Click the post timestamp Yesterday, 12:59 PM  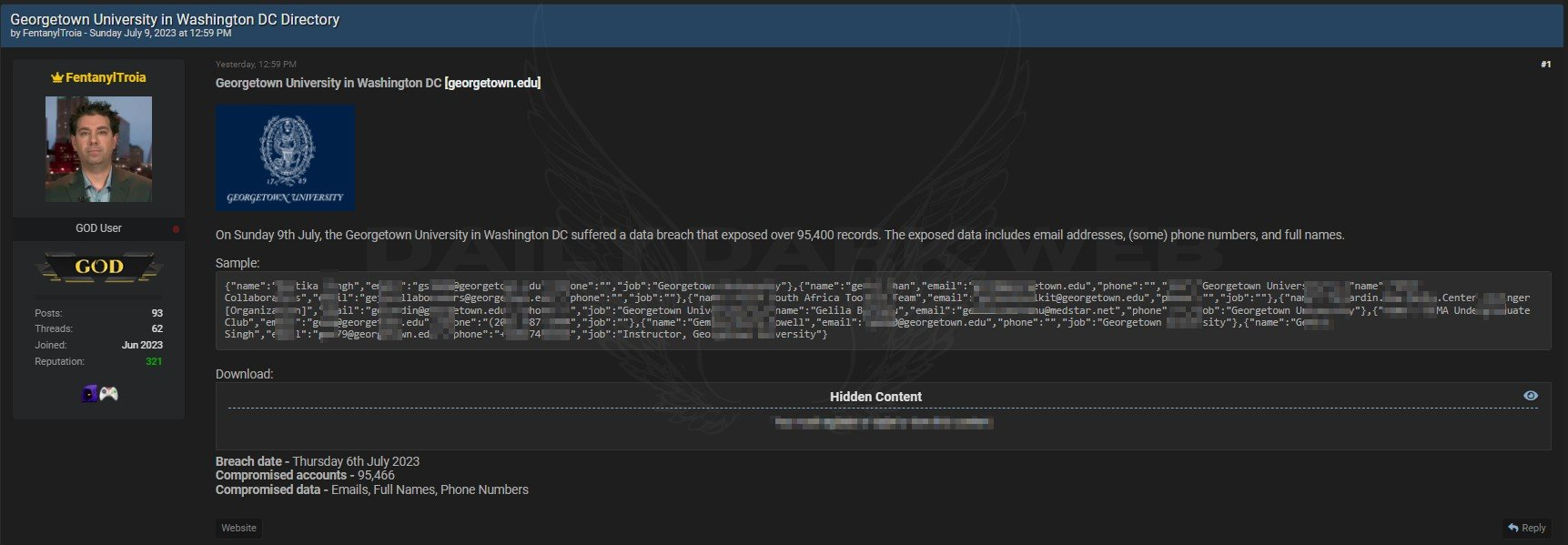(256, 65)
